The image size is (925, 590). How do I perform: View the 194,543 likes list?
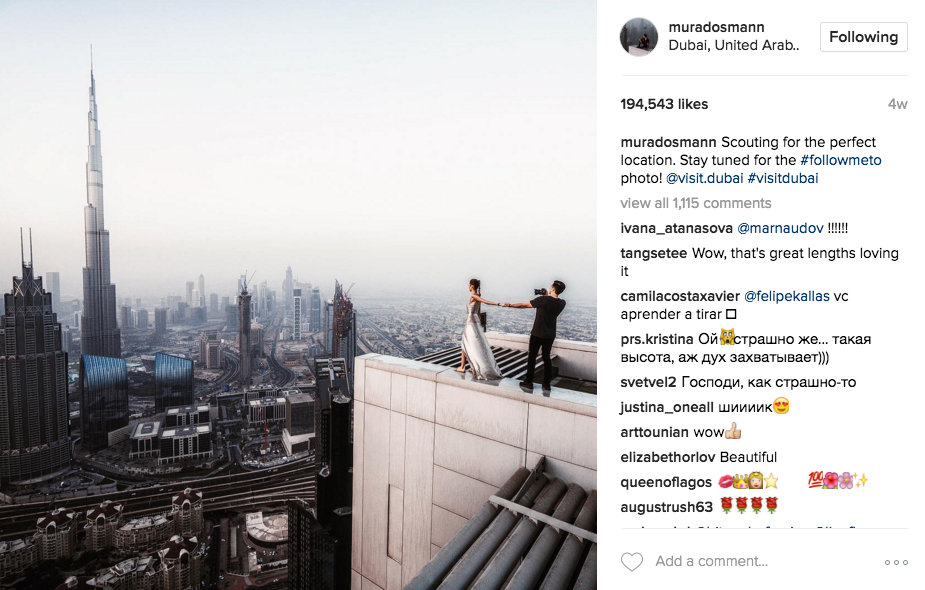(x=664, y=104)
